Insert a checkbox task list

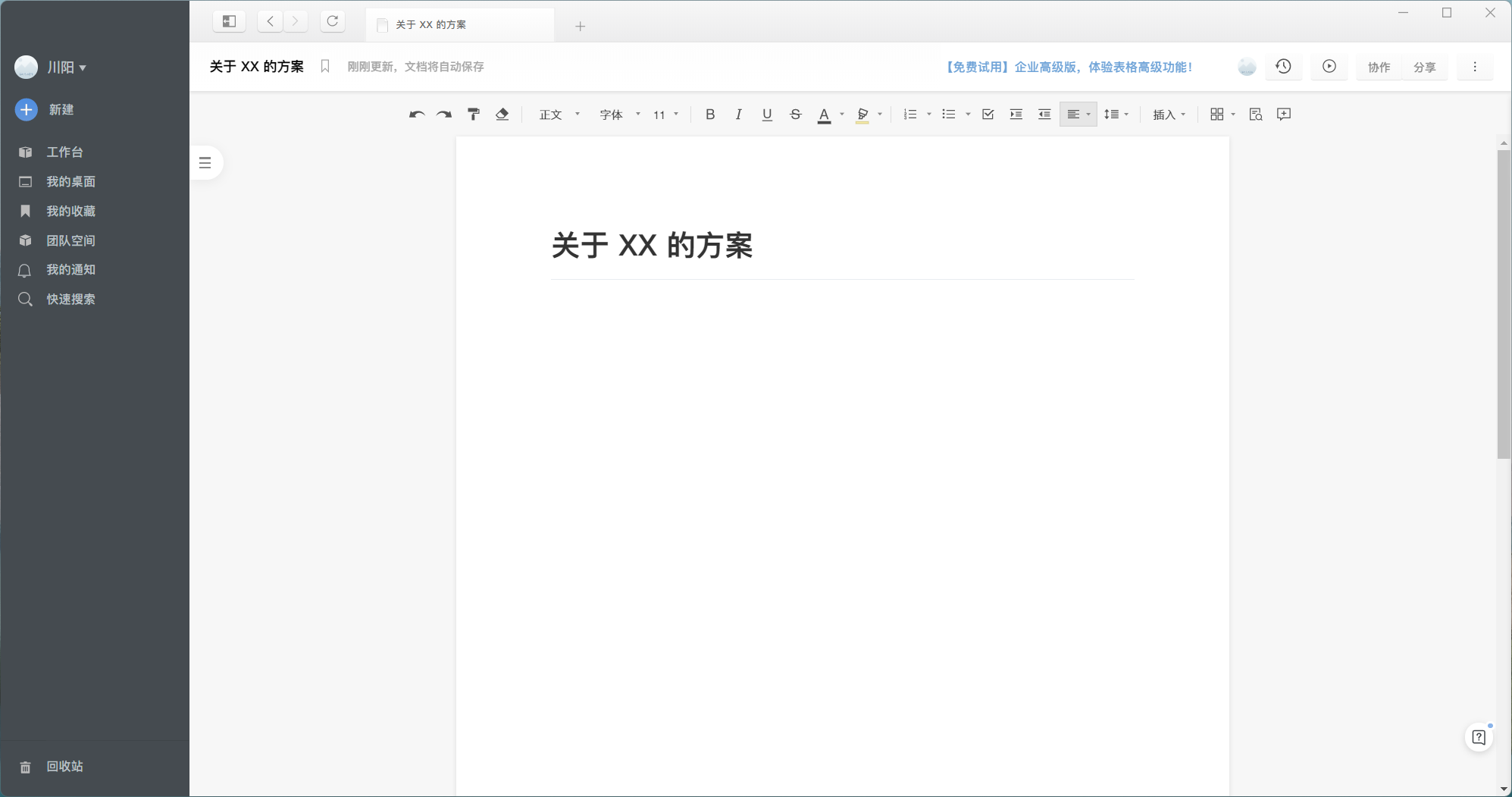point(988,115)
